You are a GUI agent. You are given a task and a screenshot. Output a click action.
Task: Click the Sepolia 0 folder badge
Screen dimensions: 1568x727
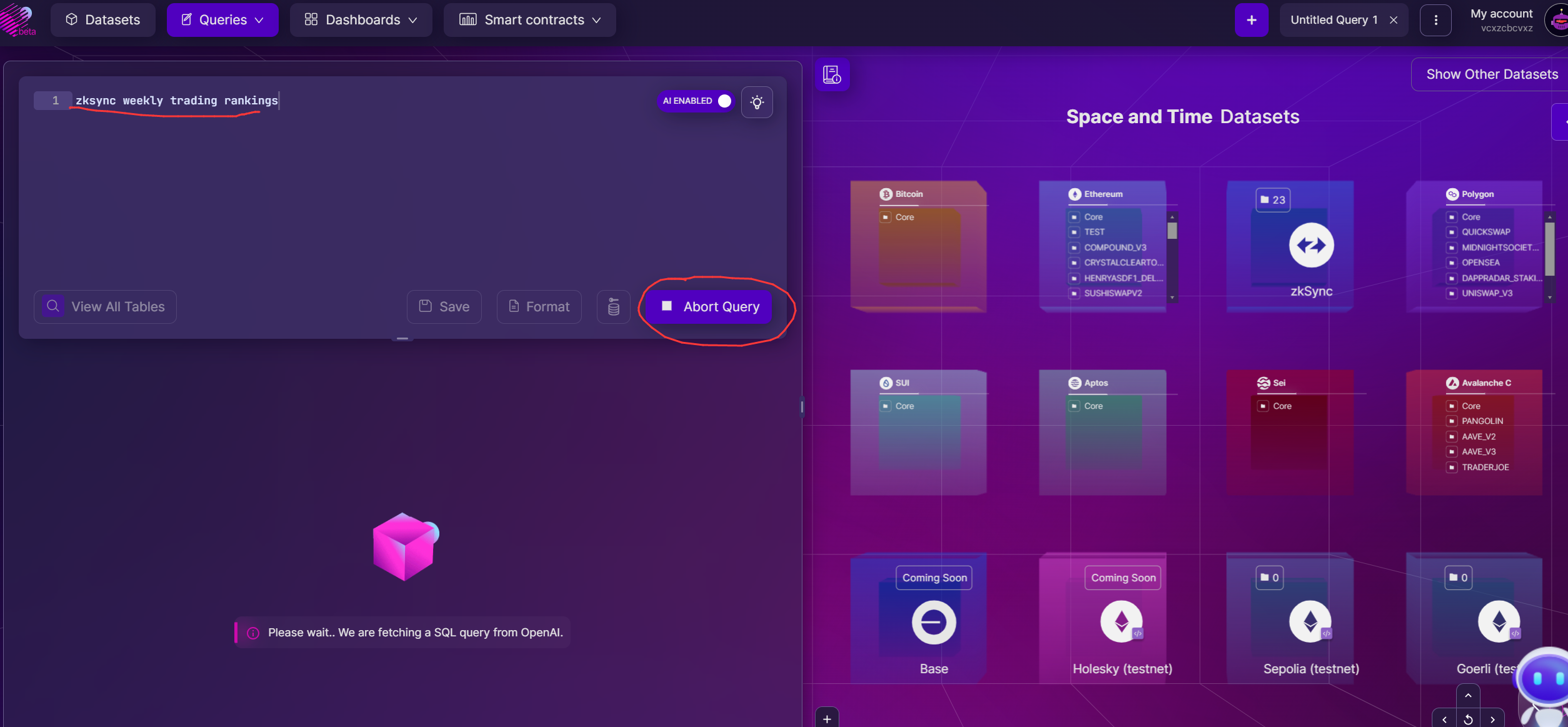click(x=1269, y=578)
